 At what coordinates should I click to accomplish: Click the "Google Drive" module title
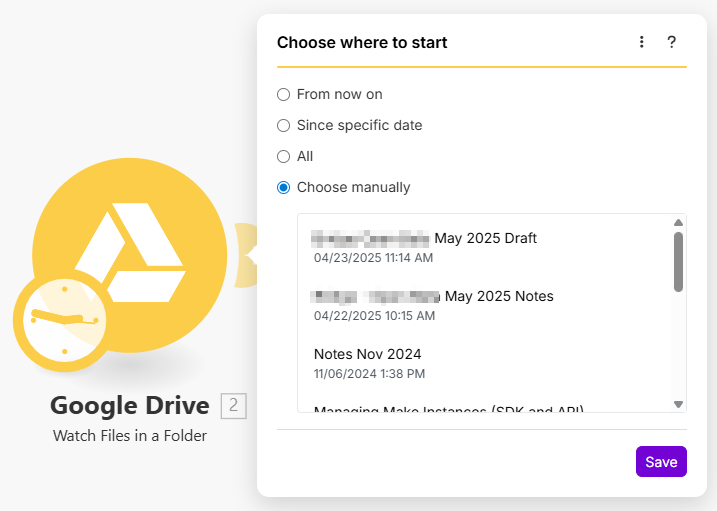click(130, 405)
